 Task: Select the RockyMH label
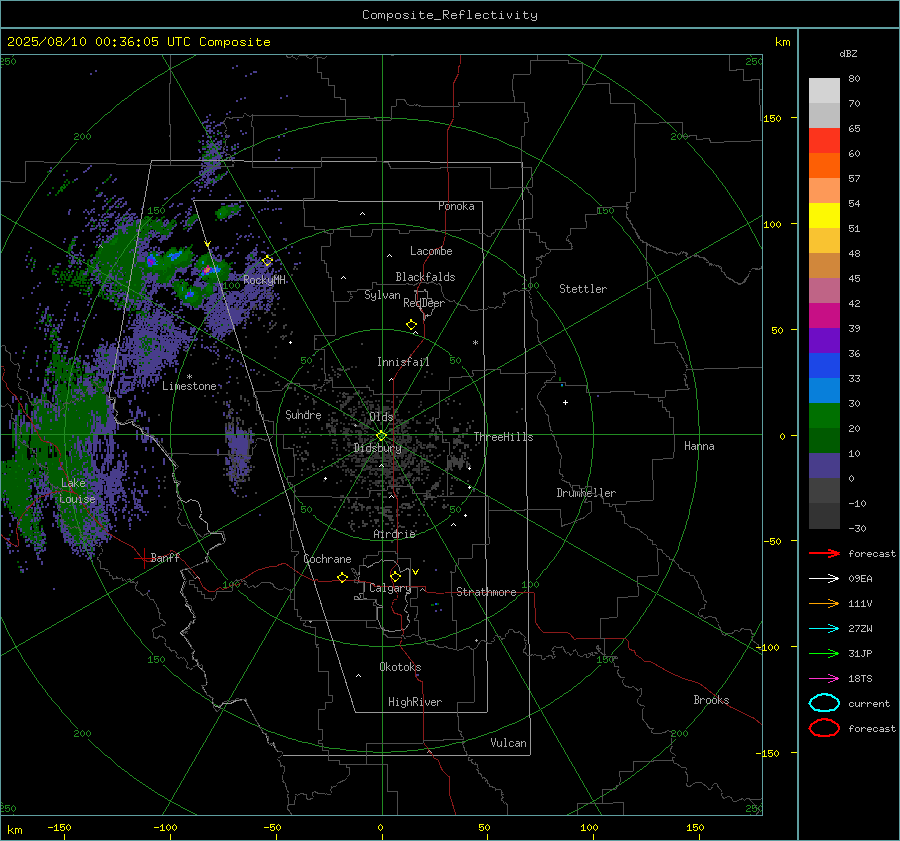click(x=264, y=280)
